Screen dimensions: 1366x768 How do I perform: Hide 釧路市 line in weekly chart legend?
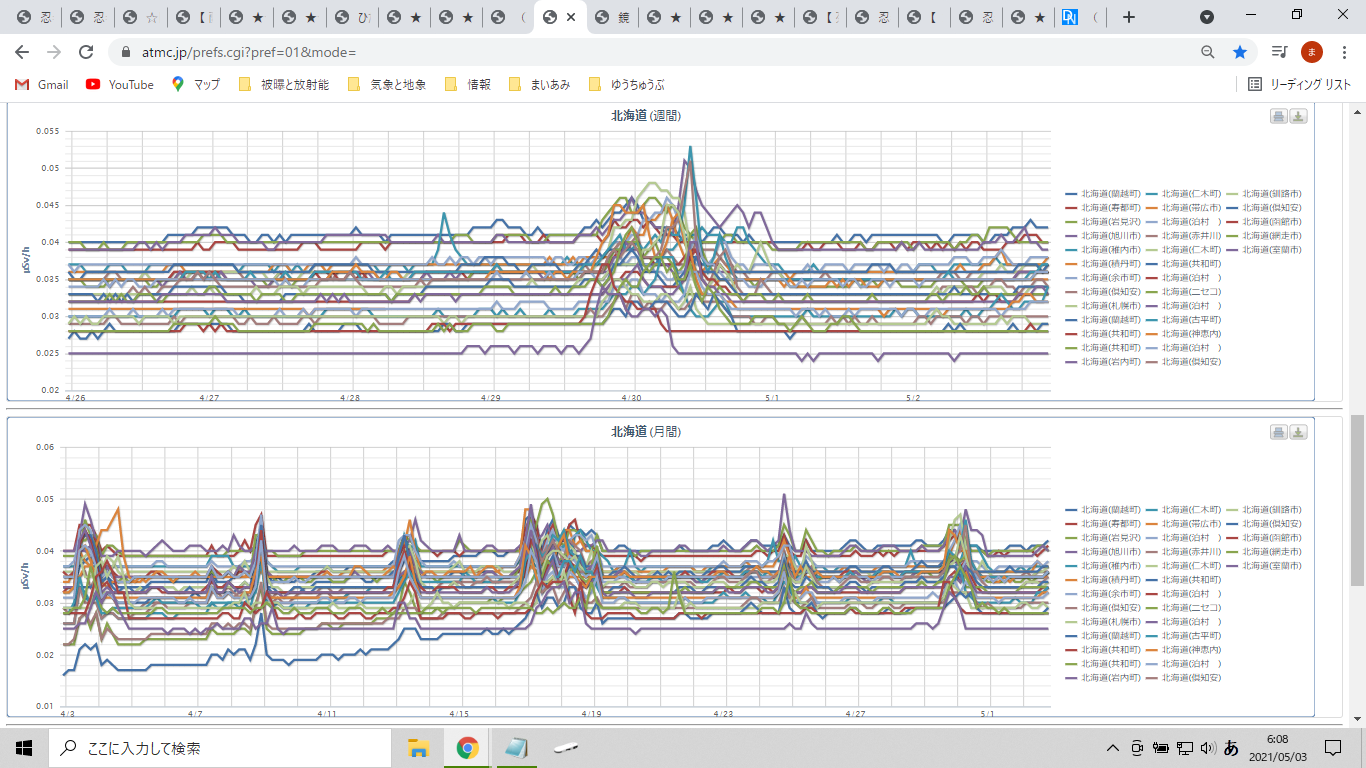coord(1264,193)
